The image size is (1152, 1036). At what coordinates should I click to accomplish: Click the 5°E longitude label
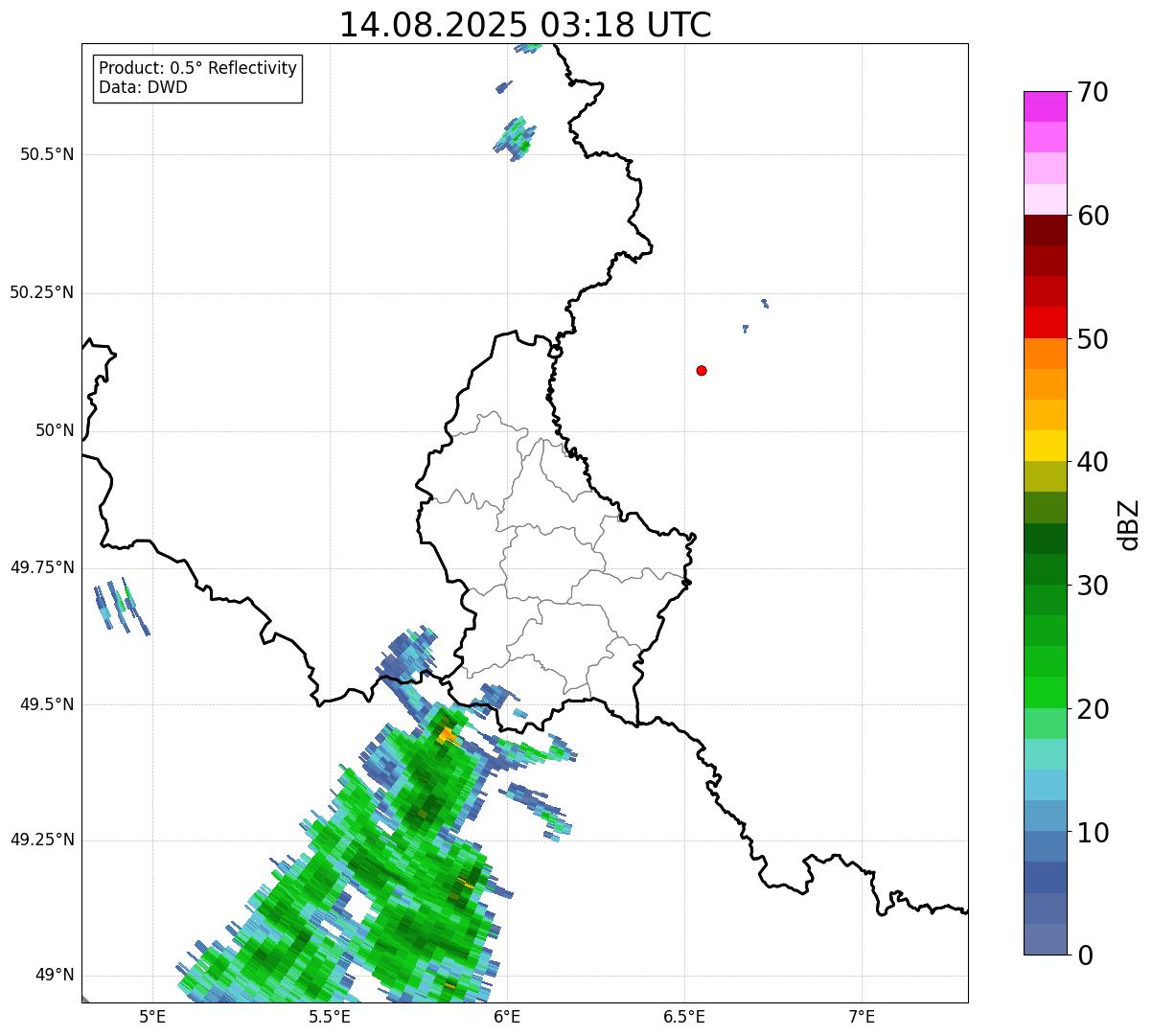tap(152, 1017)
